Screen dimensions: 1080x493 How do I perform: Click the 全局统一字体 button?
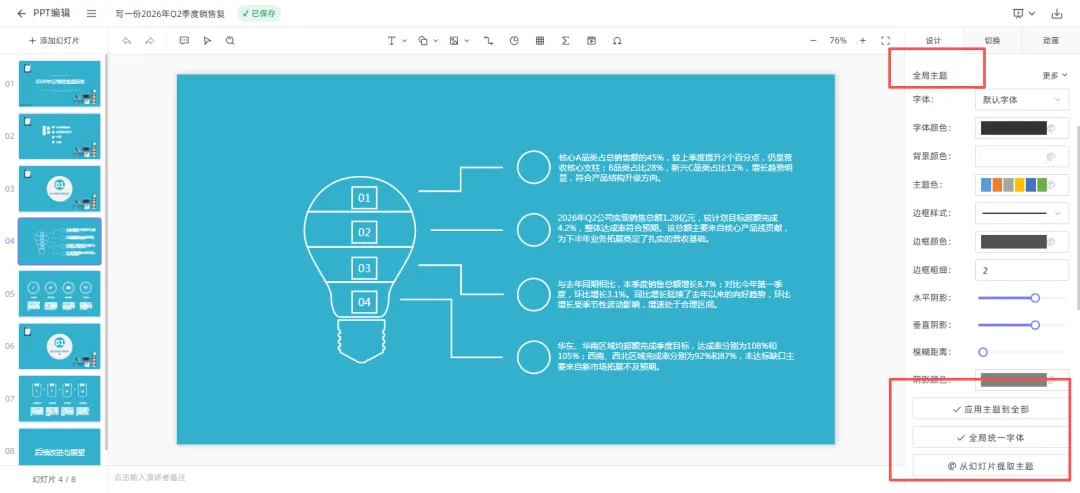pyautogui.click(x=990, y=437)
